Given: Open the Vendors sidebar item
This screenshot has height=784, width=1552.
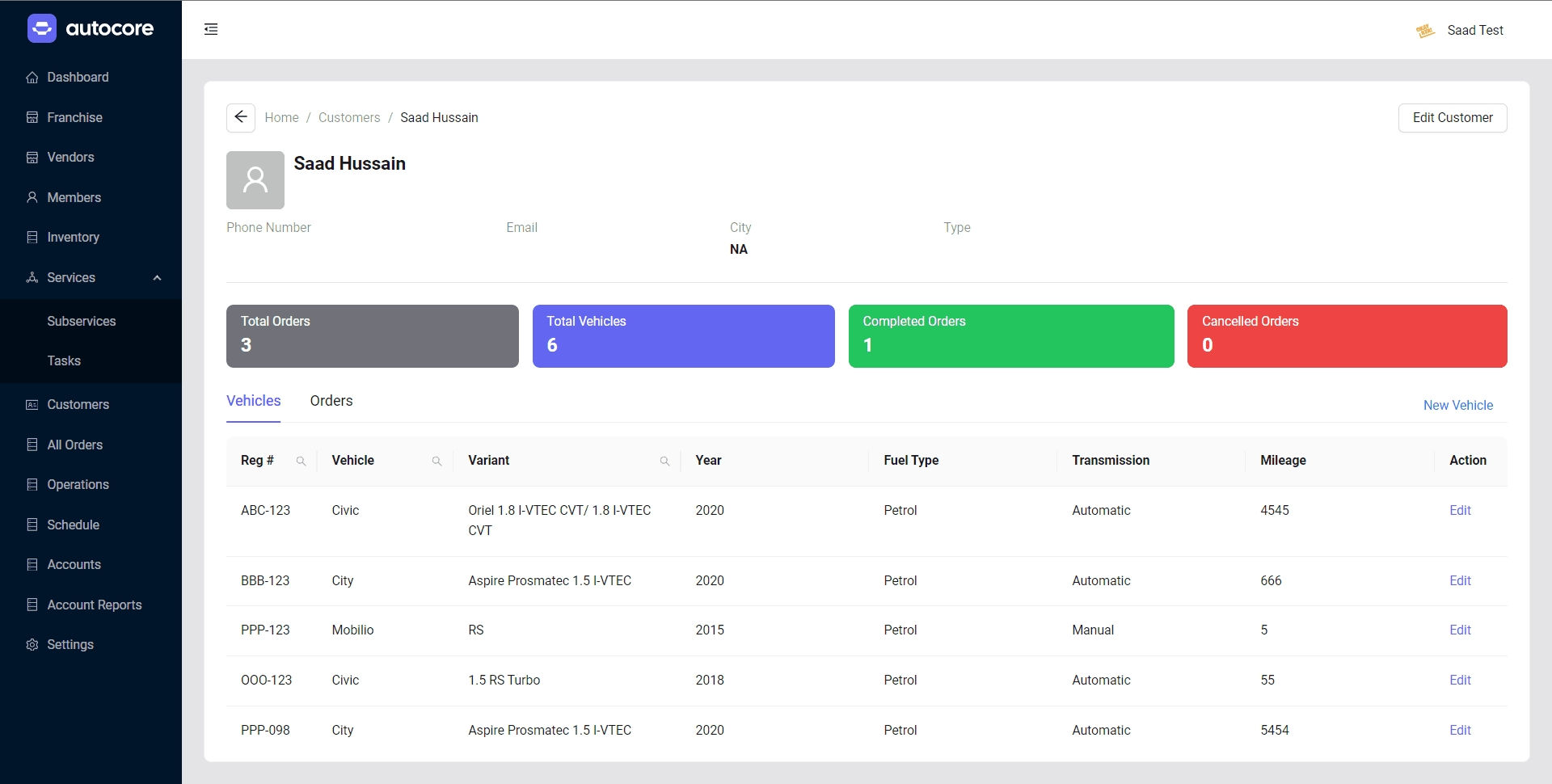Looking at the screenshot, I should point(70,158).
